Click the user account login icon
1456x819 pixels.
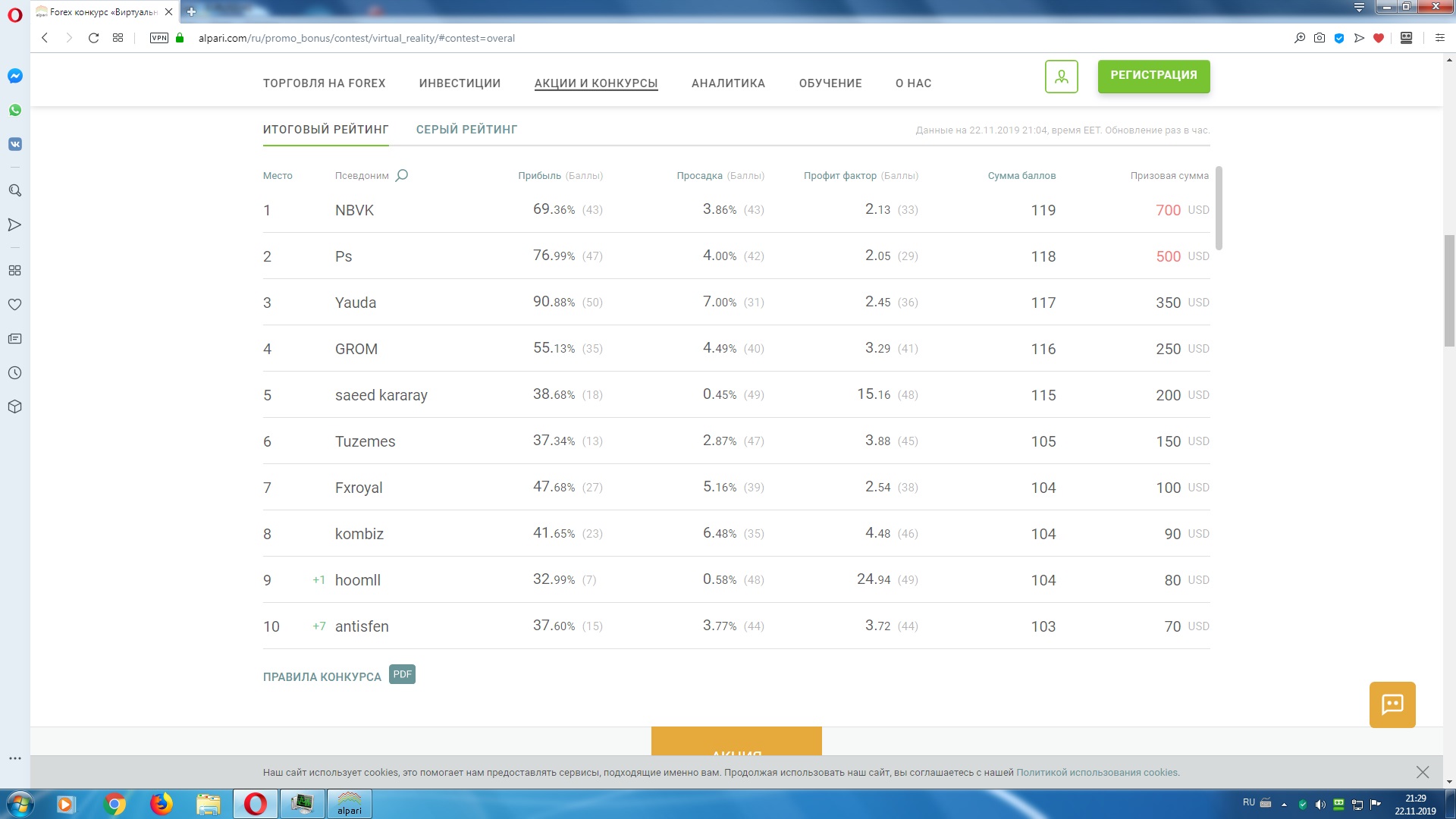pyautogui.click(x=1061, y=77)
